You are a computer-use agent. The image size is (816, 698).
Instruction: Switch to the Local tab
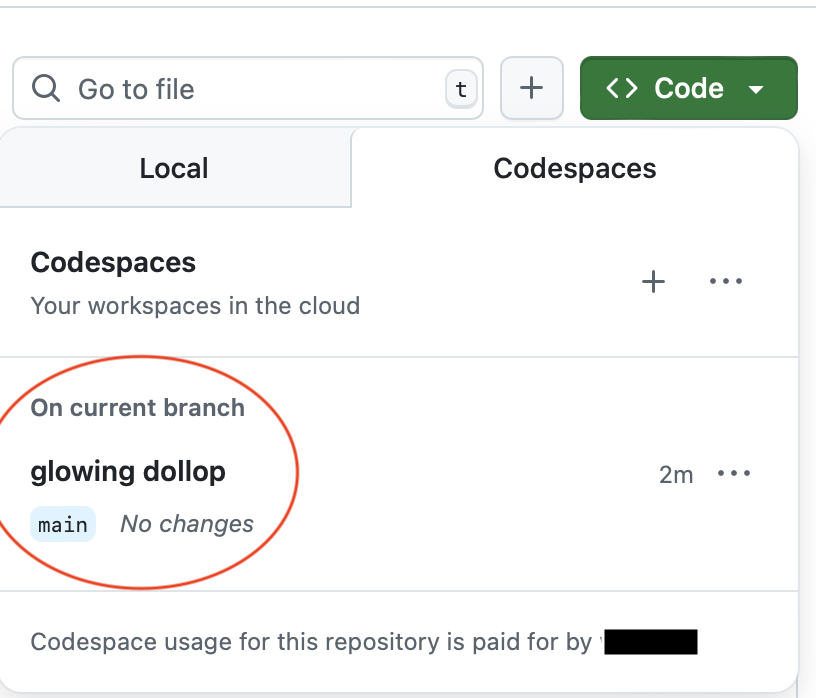coord(174,168)
